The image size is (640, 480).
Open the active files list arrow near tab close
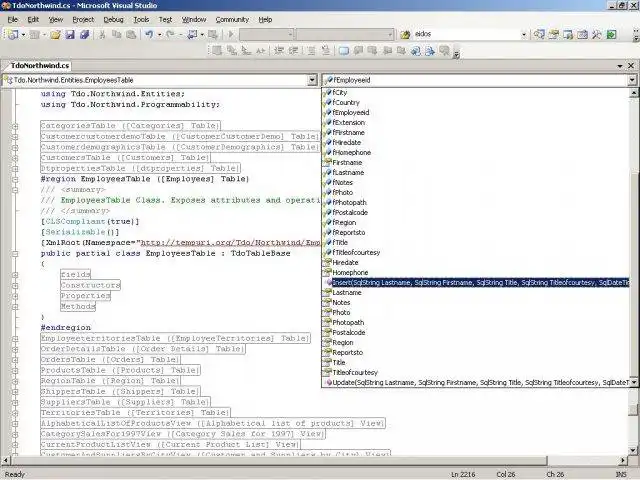[x=620, y=66]
